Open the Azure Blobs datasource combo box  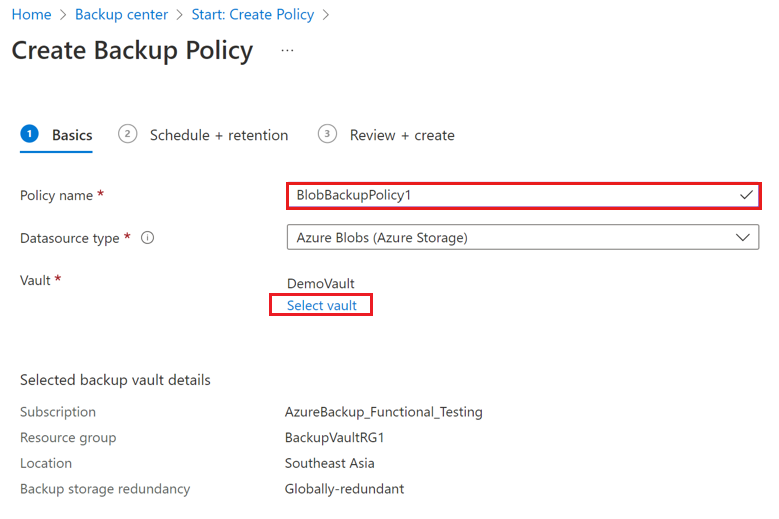click(x=510, y=238)
